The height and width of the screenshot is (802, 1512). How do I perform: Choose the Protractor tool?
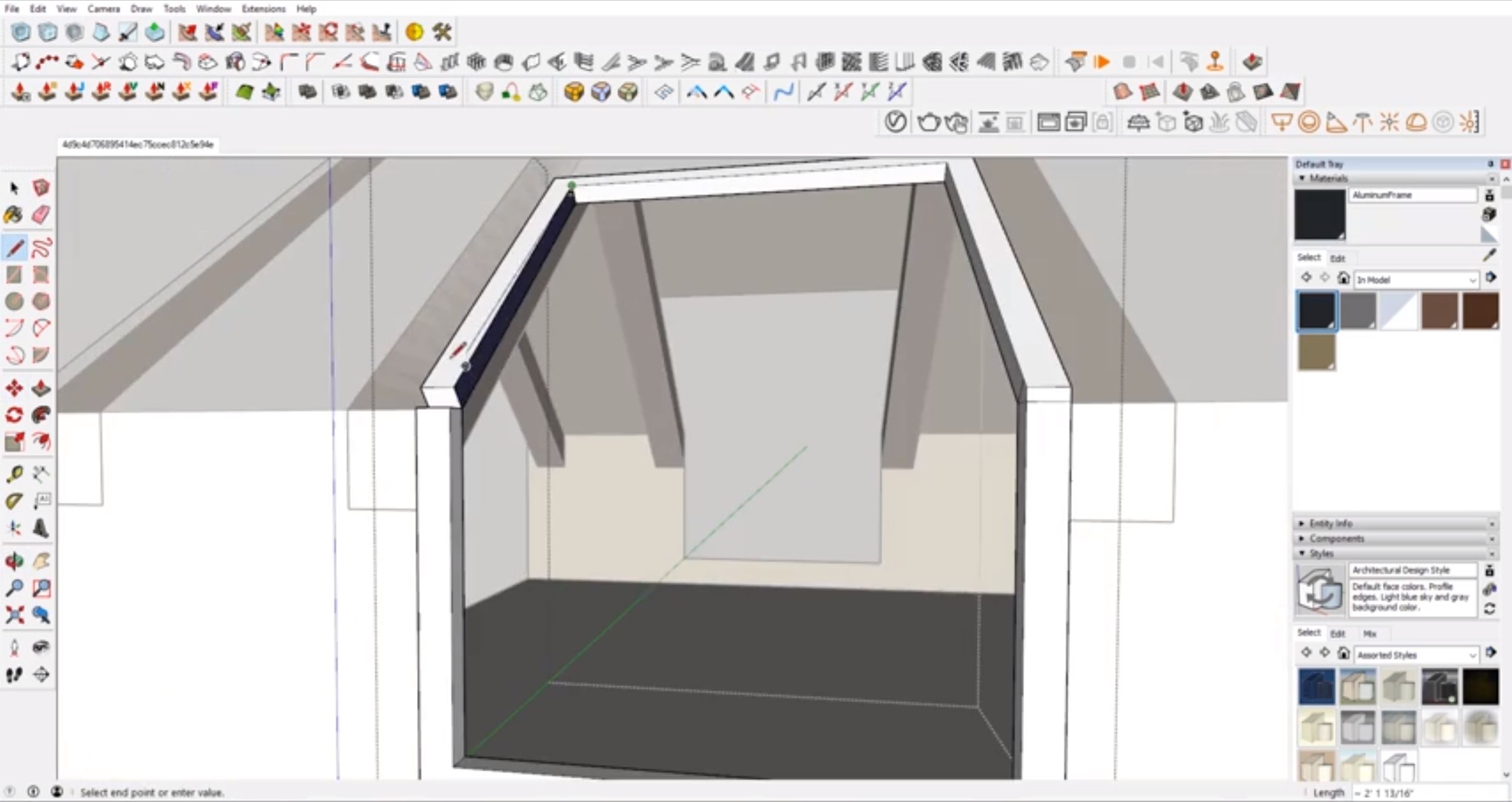tap(14, 502)
